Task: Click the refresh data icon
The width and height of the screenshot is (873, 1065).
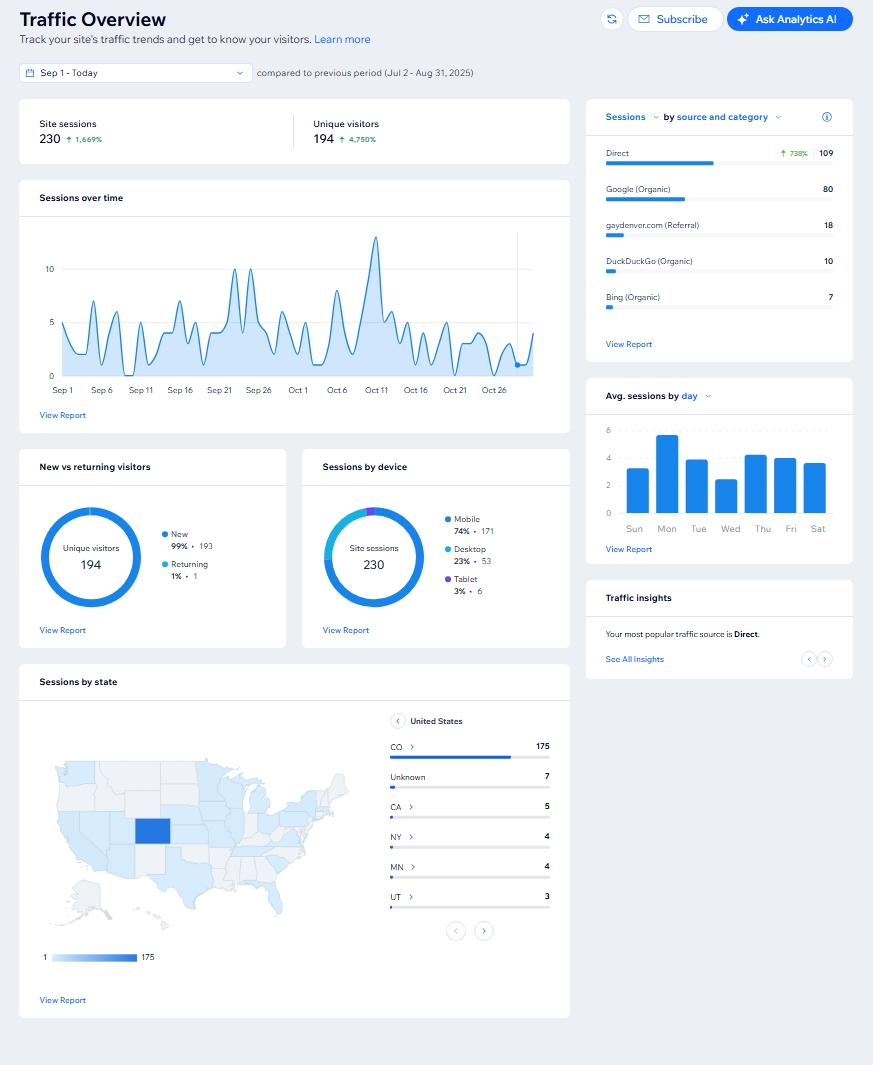Action: tap(611, 19)
